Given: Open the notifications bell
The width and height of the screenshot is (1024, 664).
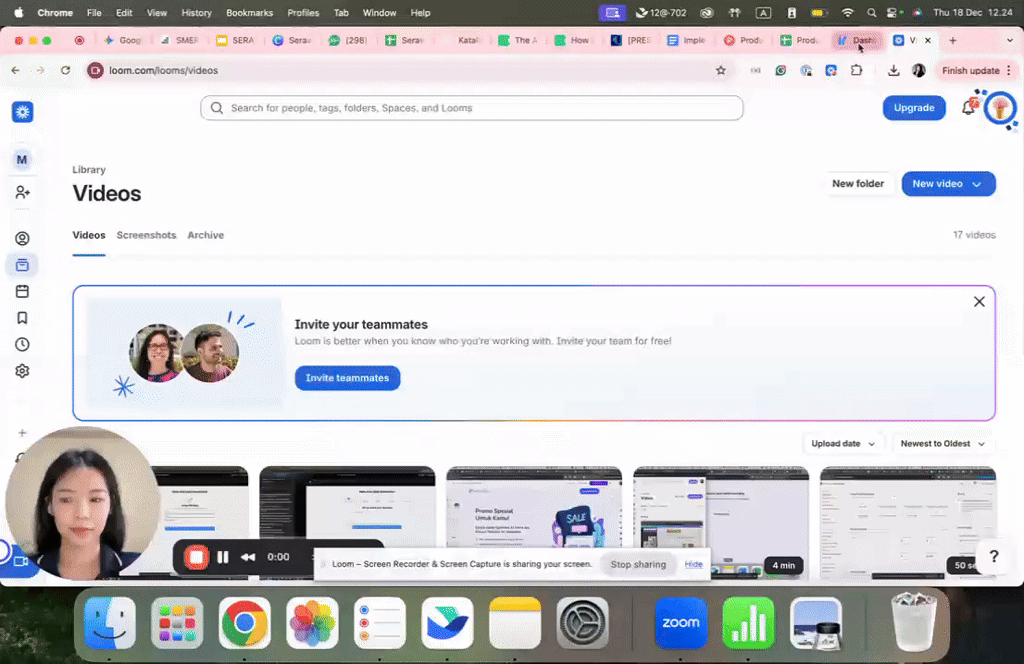Looking at the screenshot, I should click(968, 108).
